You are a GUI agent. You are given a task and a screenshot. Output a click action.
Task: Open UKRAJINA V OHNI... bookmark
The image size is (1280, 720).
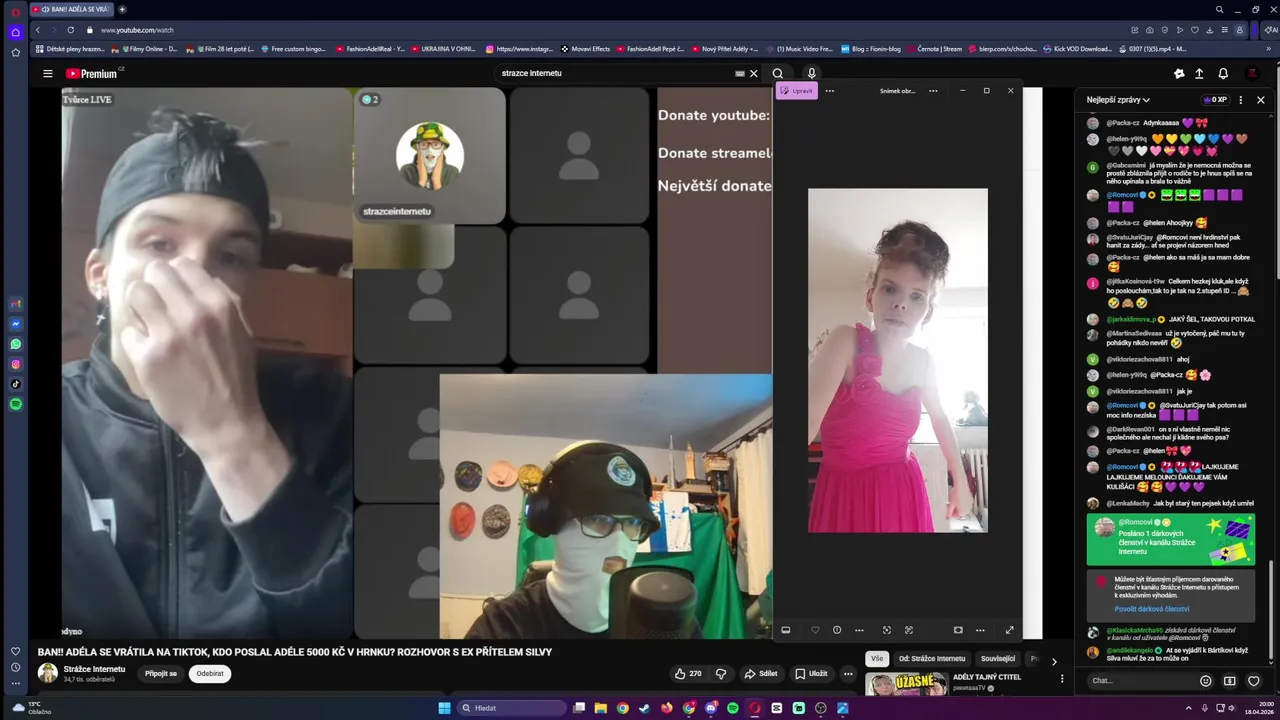point(443,49)
